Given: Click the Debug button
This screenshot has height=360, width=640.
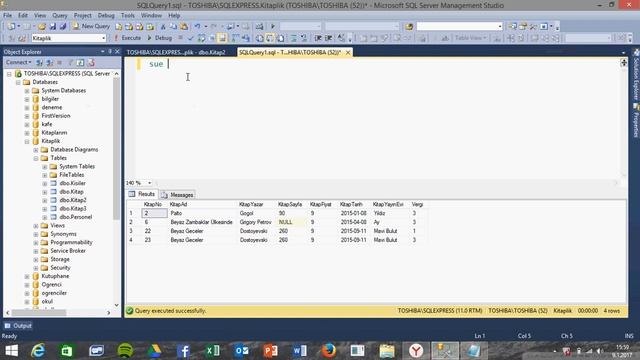Looking at the screenshot, I should tap(160, 38).
